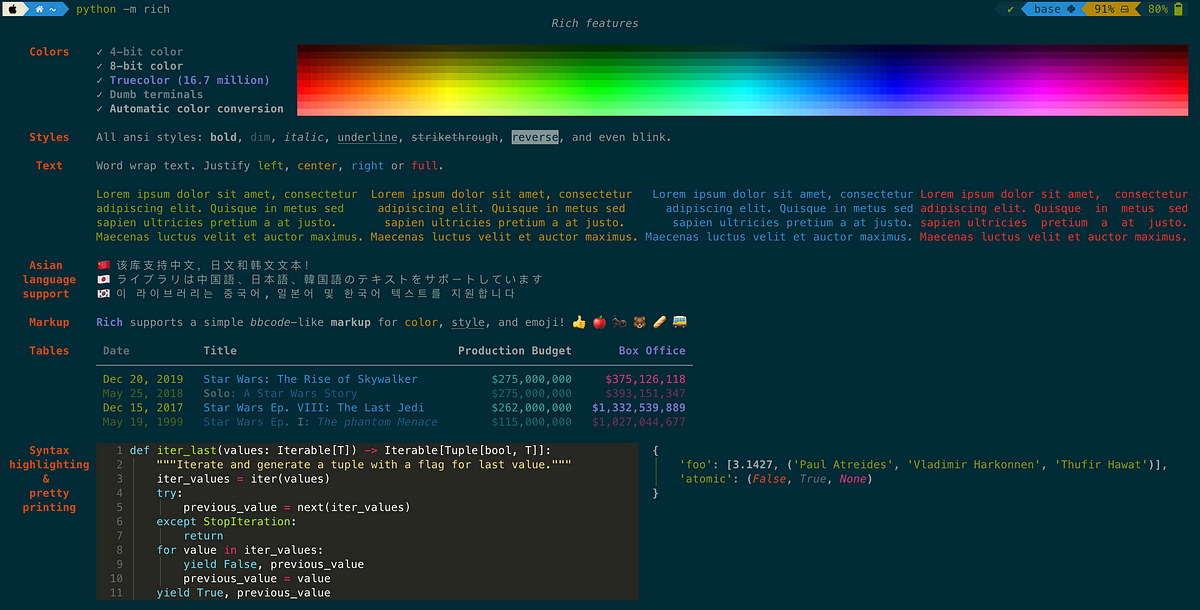Image resolution: width=1200 pixels, height=610 pixels.
Task: Click the red word 'full'
Action: click(424, 166)
